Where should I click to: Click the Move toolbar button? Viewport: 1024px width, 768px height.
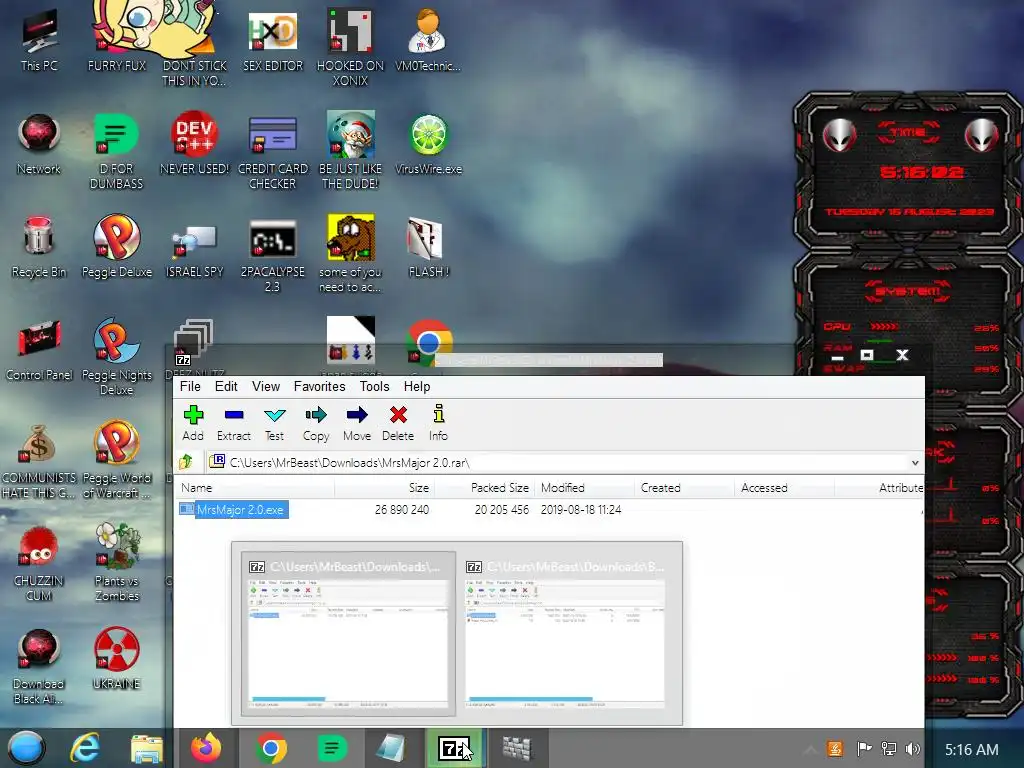[x=357, y=423]
